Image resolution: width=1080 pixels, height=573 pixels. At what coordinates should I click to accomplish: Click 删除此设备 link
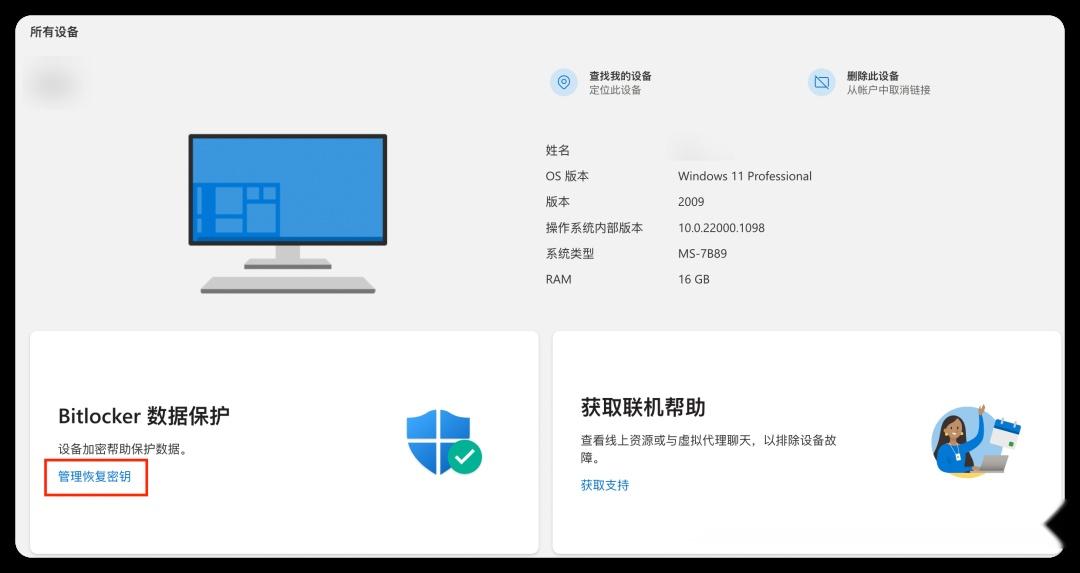[873, 76]
